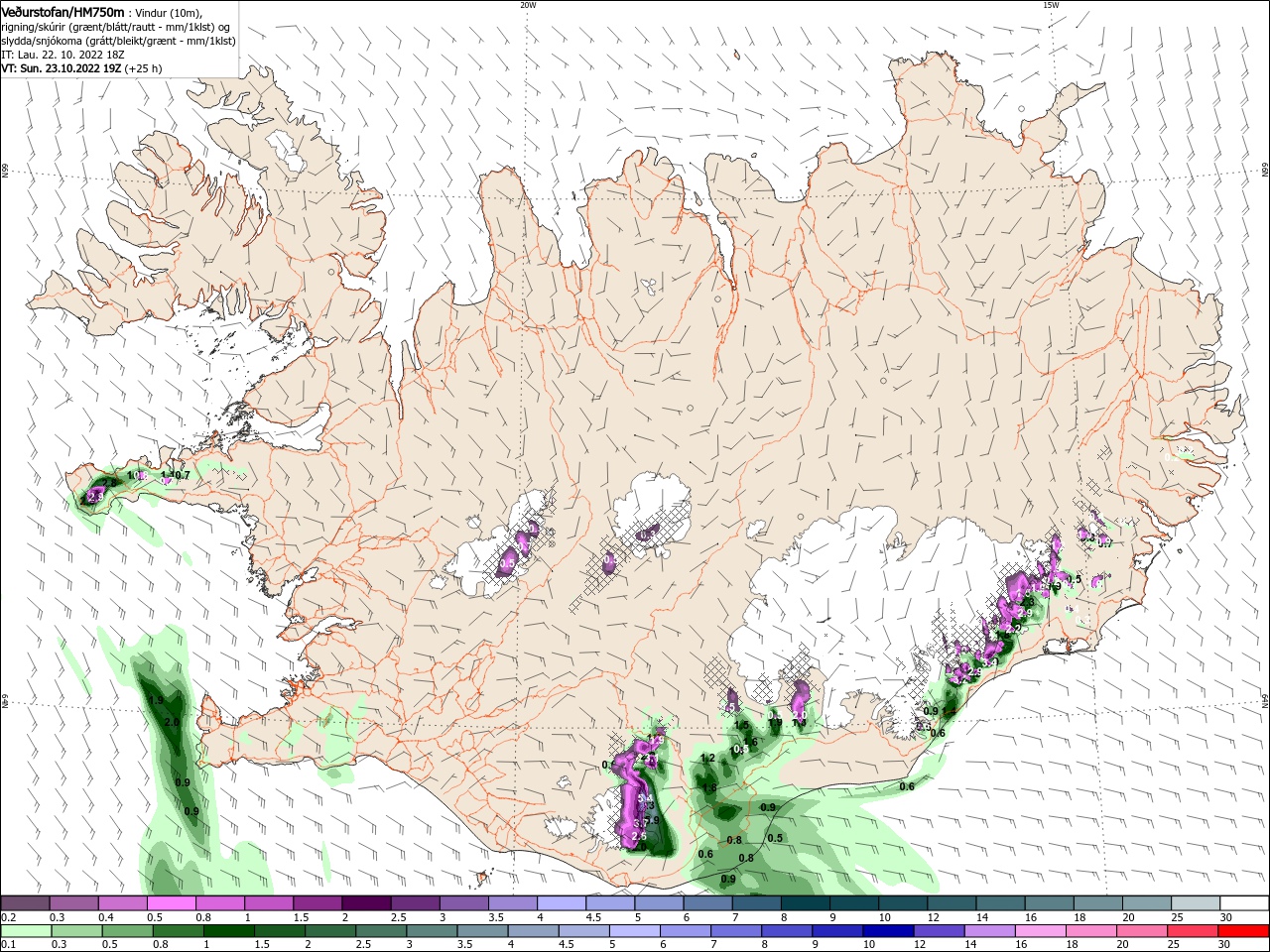Pick upper legend swatch between 18 and 20

click(x=1096, y=903)
